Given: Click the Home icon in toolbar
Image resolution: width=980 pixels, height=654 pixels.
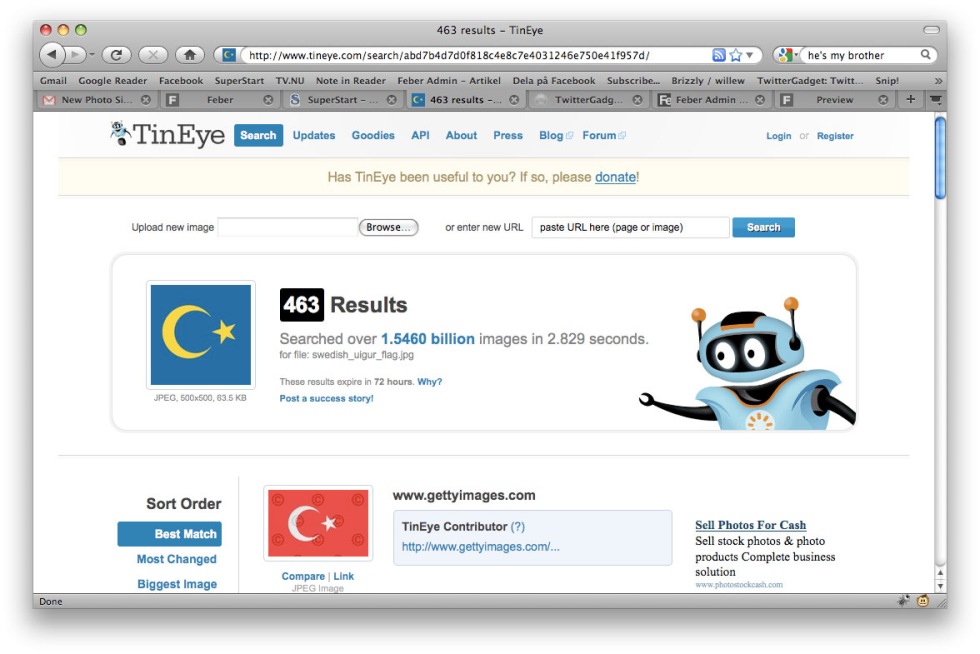Looking at the screenshot, I should (189, 55).
